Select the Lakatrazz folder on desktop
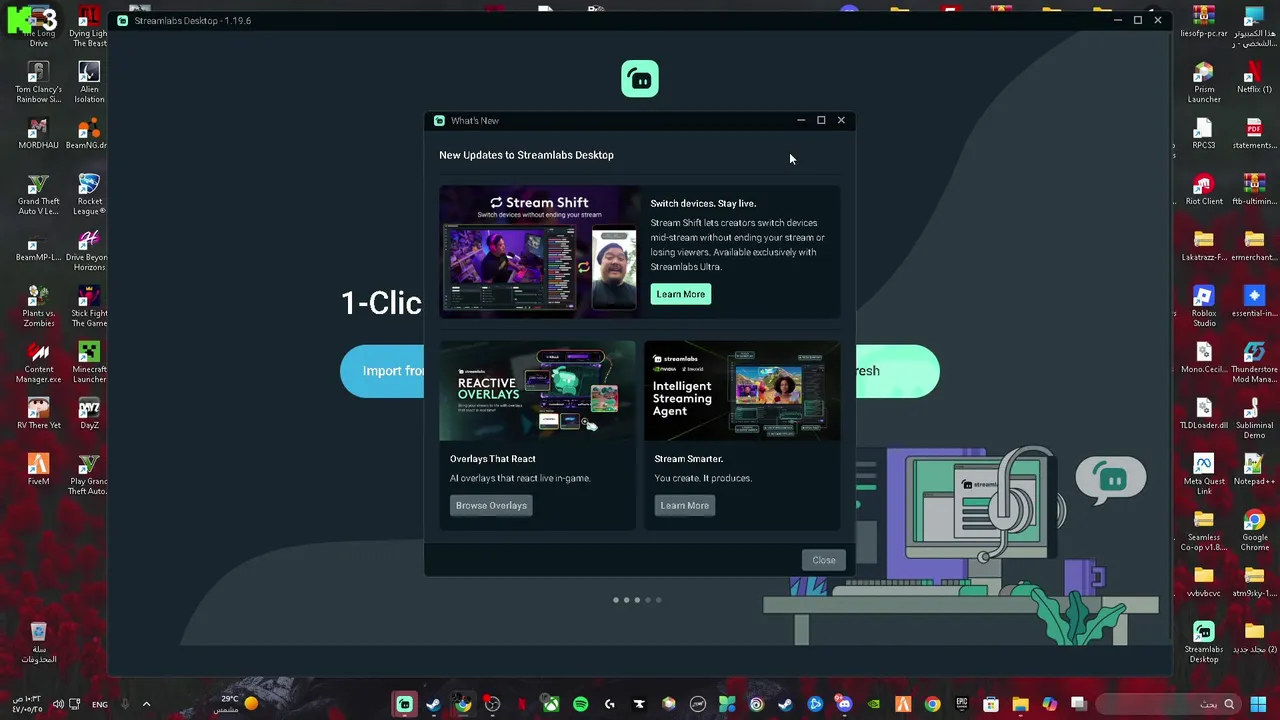Screen dimensions: 1280x720 1204,246
